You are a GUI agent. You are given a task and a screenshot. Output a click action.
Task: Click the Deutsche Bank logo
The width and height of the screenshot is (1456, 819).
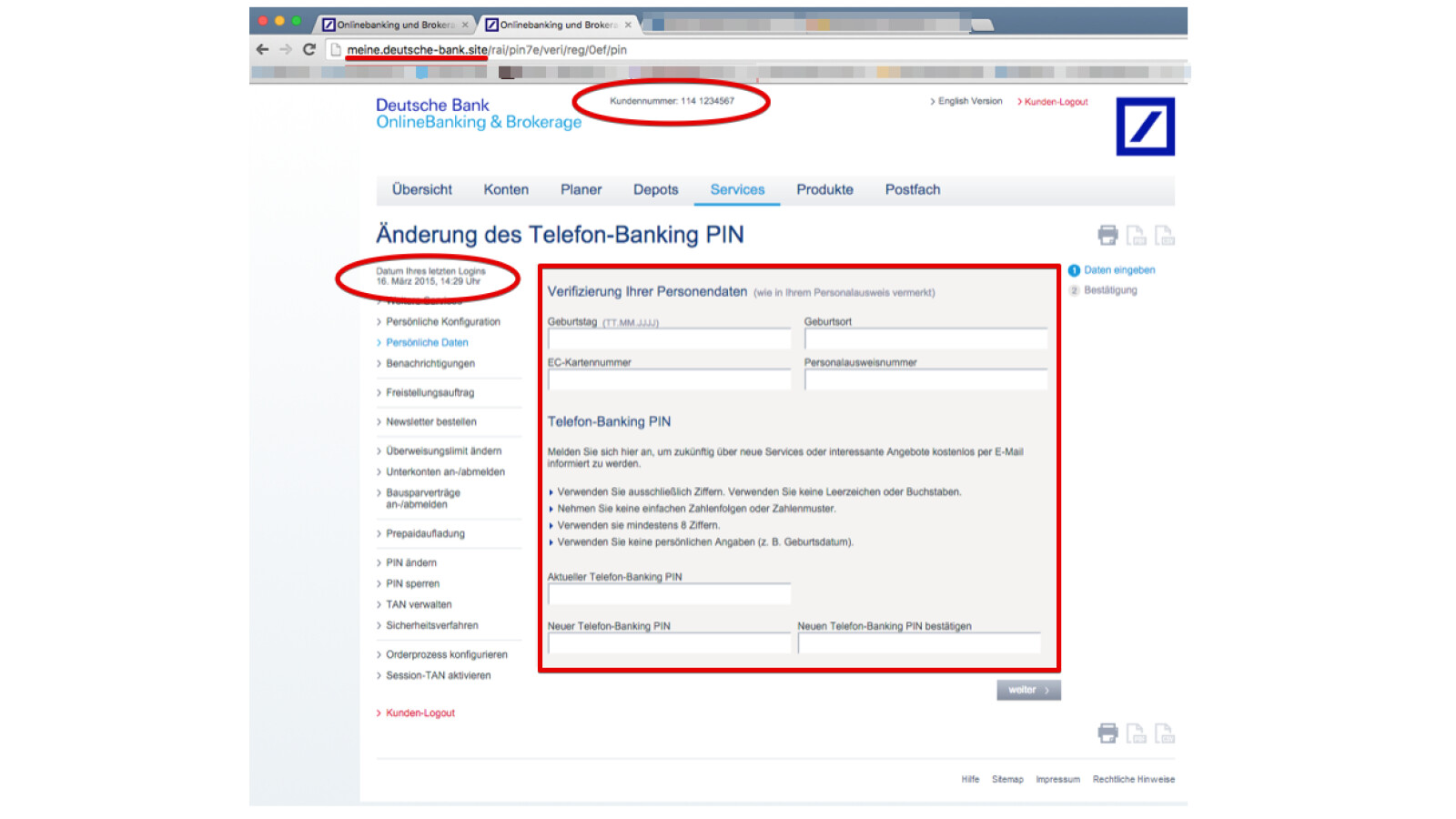click(x=1145, y=126)
